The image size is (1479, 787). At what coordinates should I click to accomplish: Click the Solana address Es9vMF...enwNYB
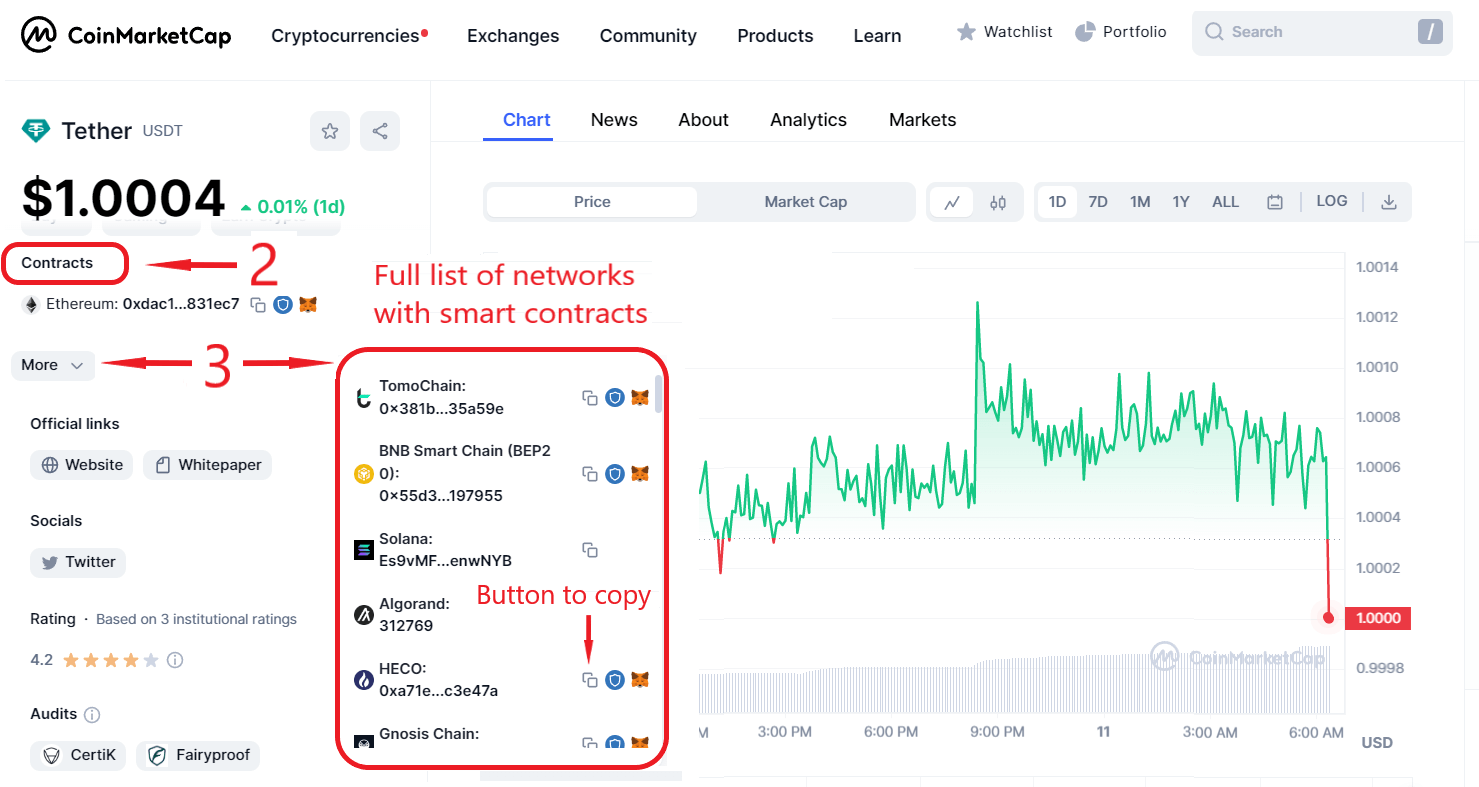tap(445, 561)
